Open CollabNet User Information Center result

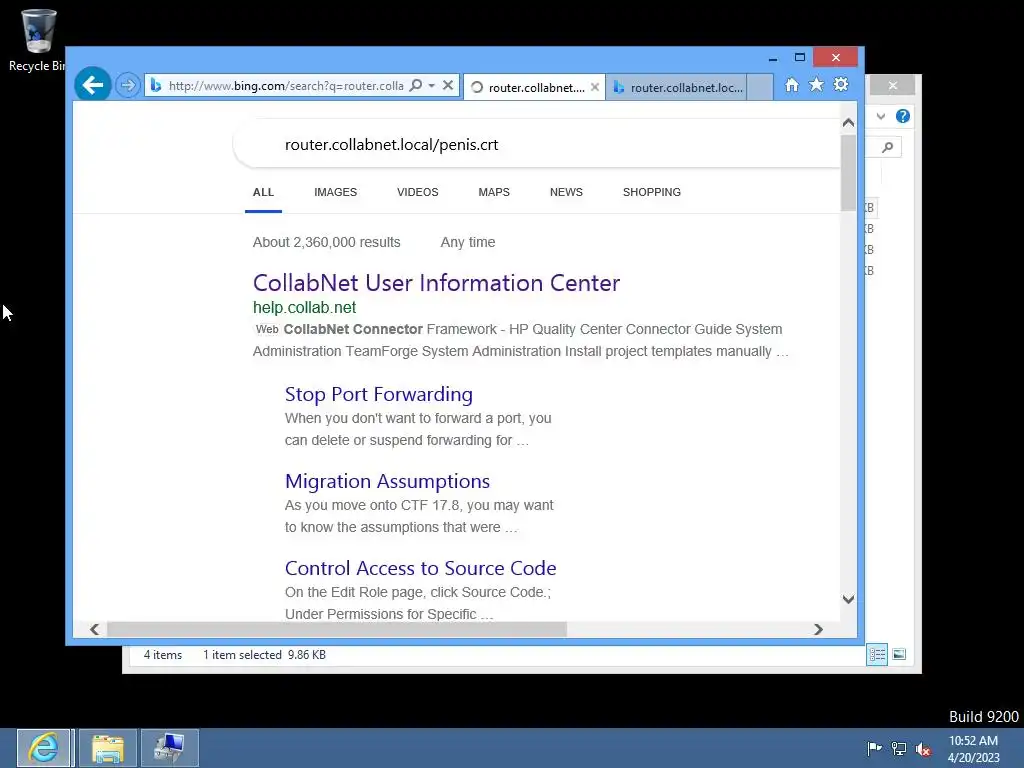pyautogui.click(x=436, y=283)
